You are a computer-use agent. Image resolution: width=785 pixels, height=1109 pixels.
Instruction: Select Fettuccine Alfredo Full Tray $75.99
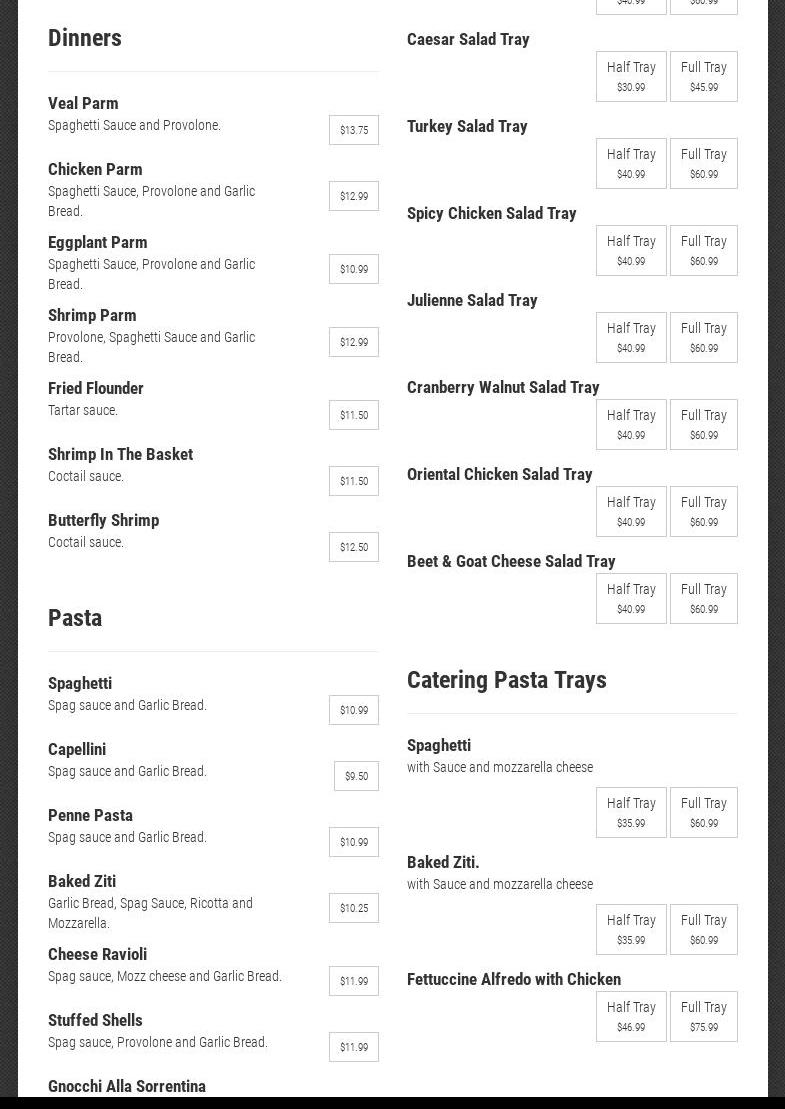pos(704,1017)
